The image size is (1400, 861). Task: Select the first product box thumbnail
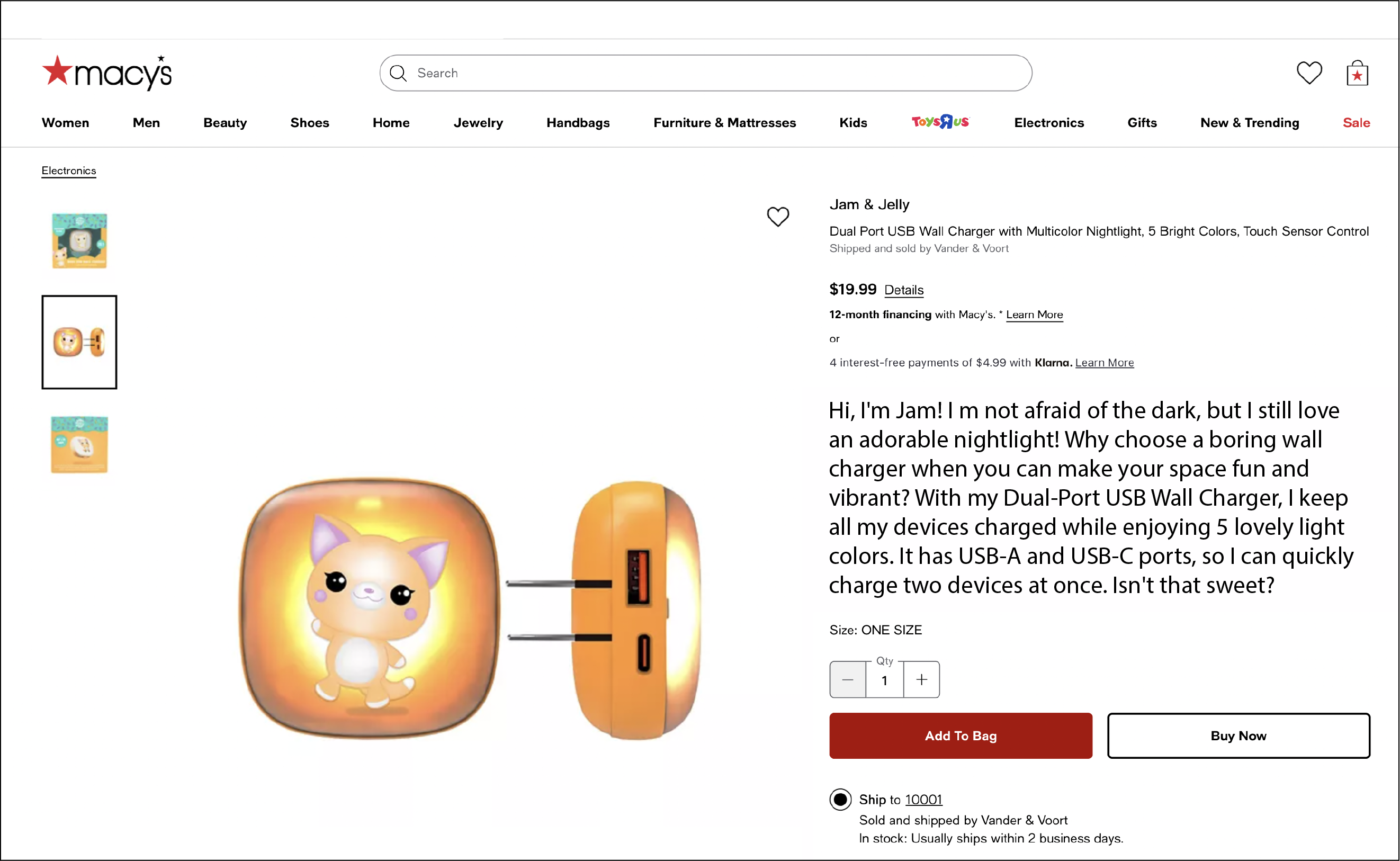(x=79, y=241)
